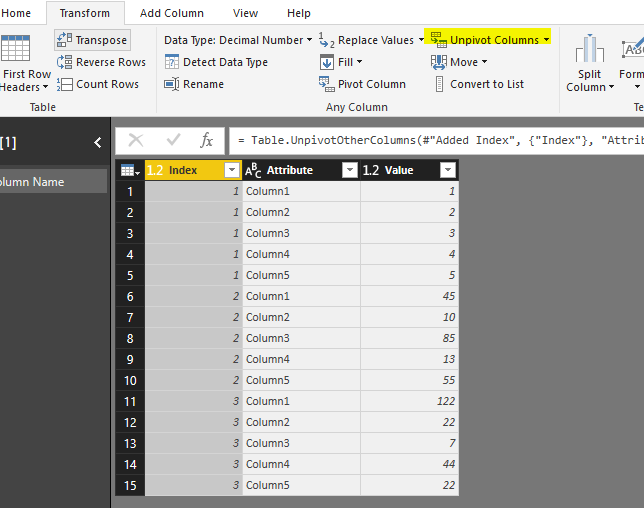Click Value cell containing 44
This screenshot has height=508, width=644.
pos(409,464)
